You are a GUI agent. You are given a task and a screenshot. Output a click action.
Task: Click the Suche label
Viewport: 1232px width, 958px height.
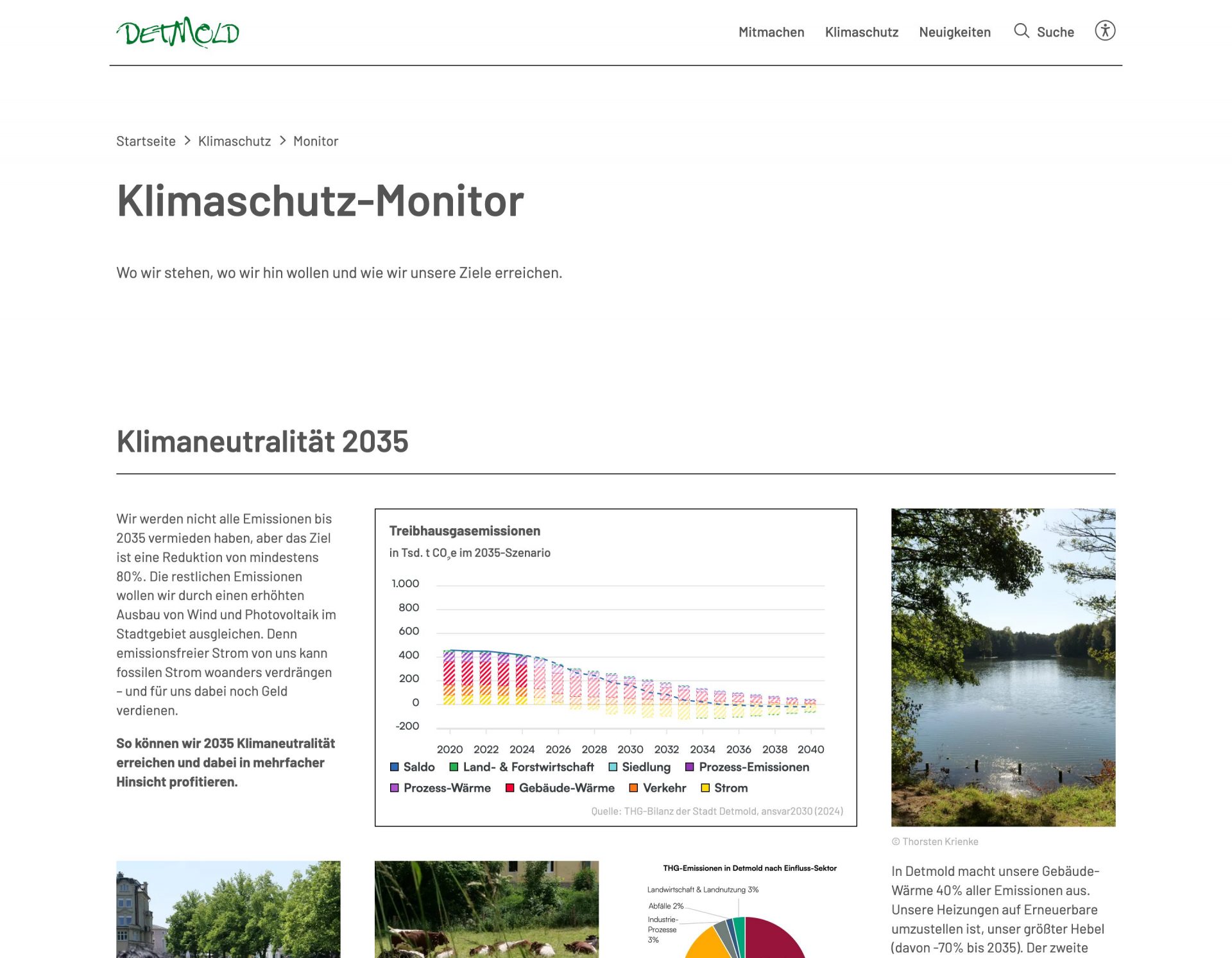1056,32
